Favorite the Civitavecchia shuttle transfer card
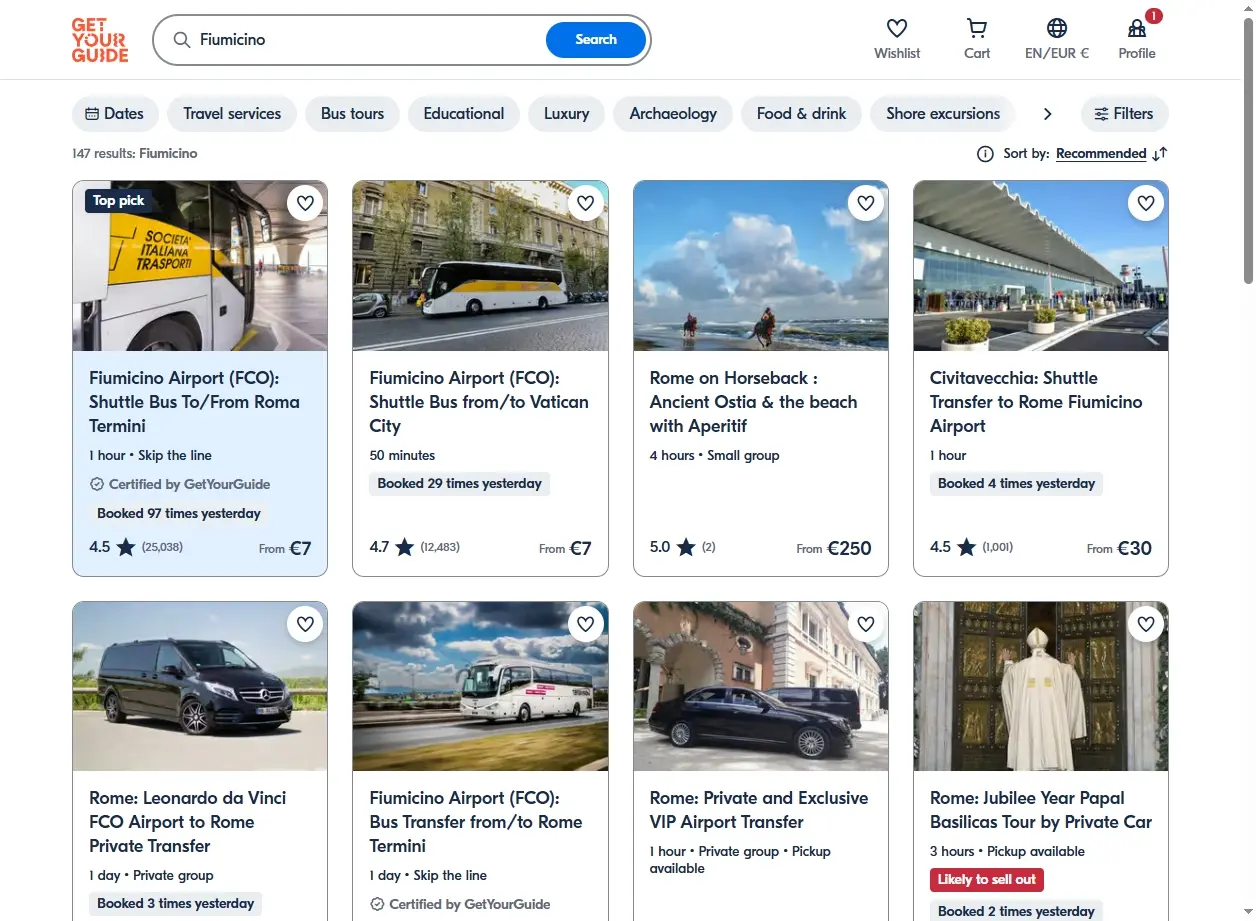The width and height of the screenshot is (1256, 921). click(x=1146, y=204)
